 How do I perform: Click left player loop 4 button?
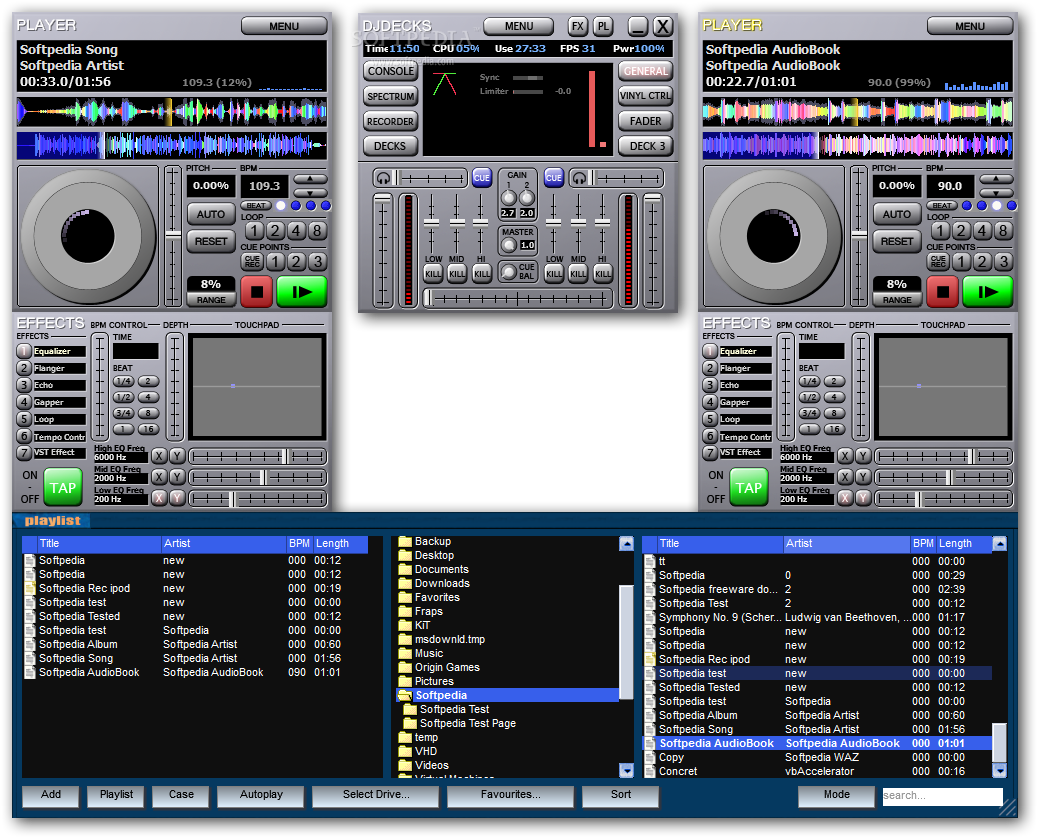pos(297,230)
